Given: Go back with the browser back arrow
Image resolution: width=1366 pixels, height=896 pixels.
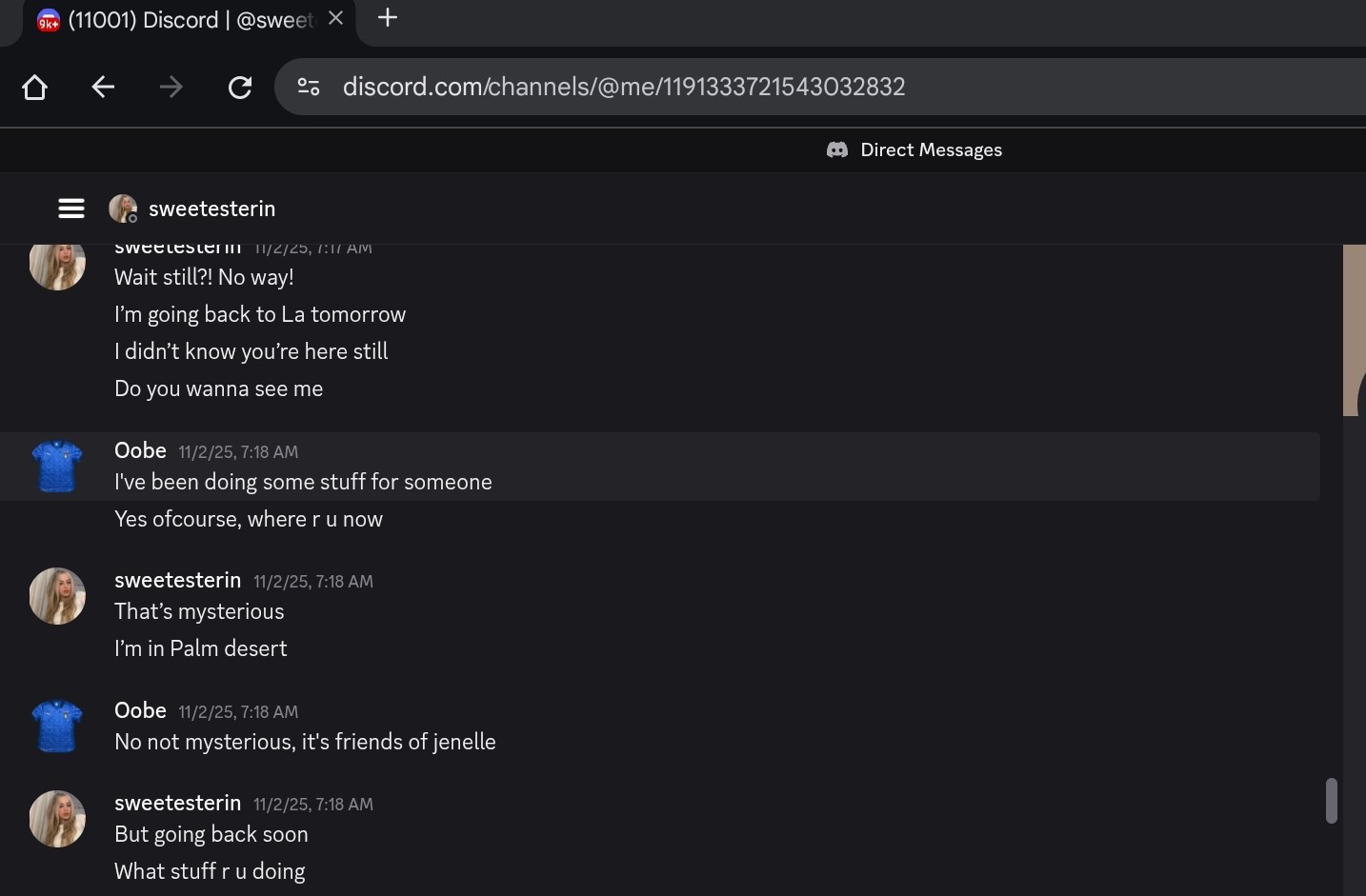Looking at the screenshot, I should coord(103,88).
